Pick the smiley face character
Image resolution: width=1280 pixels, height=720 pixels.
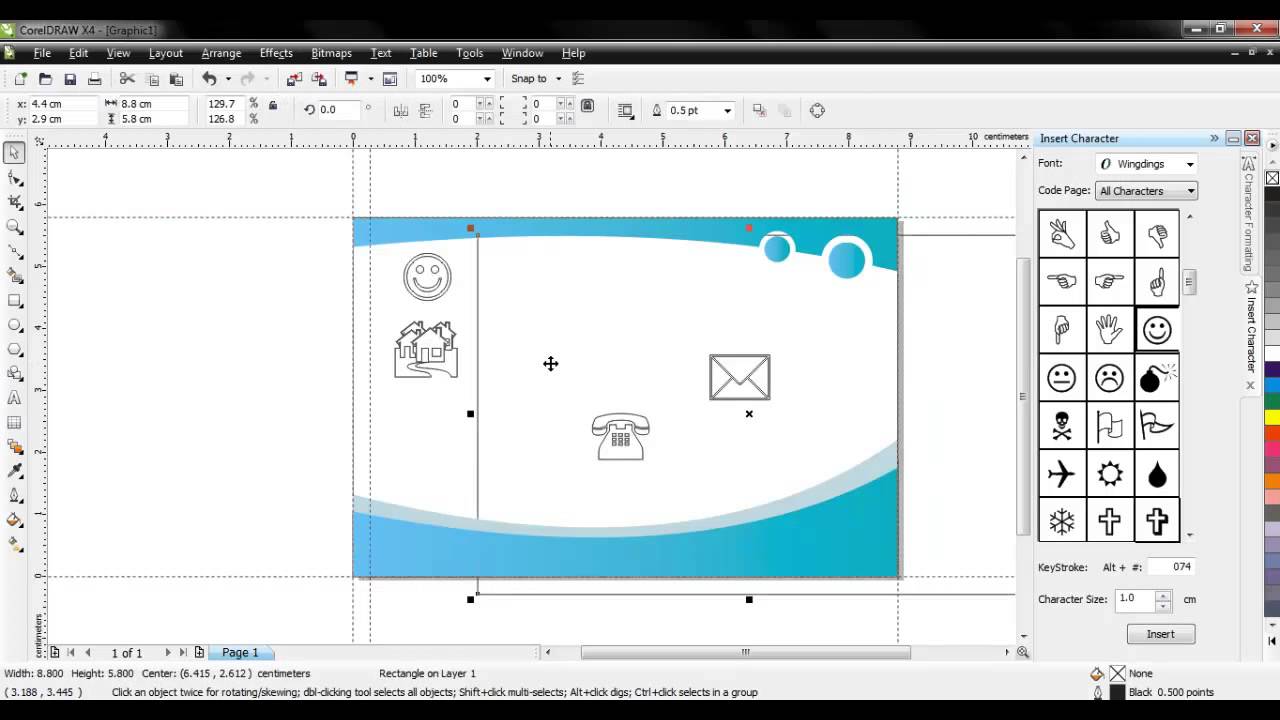(x=1157, y=330)
